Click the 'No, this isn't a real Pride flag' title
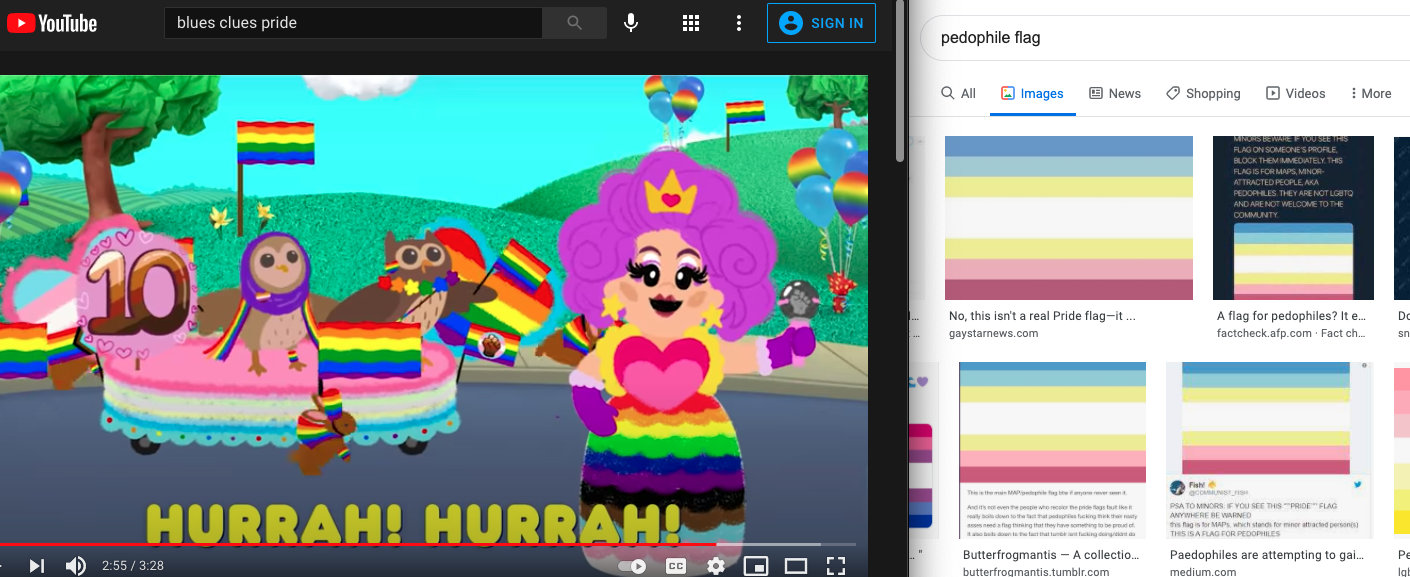Image resolution: width=1410 pixels, height=577 pixels. (1042, 316)
